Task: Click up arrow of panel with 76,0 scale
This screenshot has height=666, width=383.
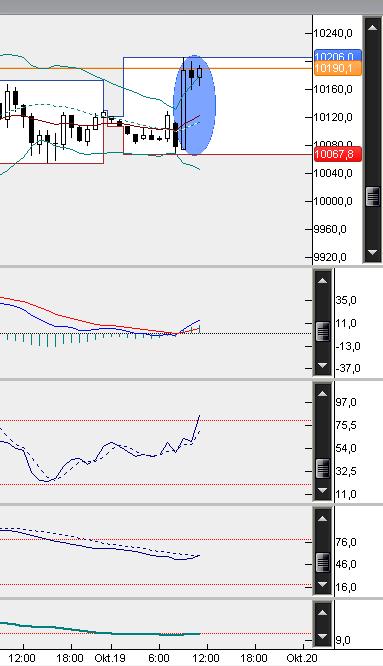Action: tap(323, 519)
